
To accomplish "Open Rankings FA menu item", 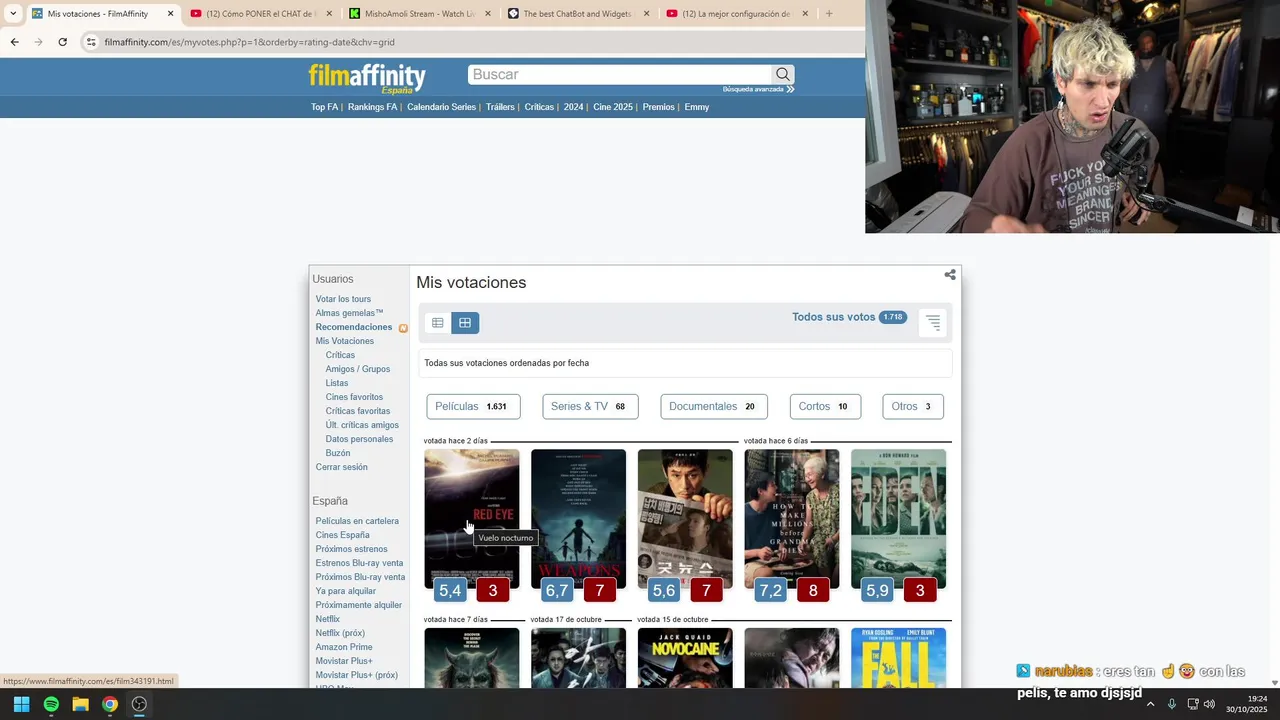I will [372, 107].
